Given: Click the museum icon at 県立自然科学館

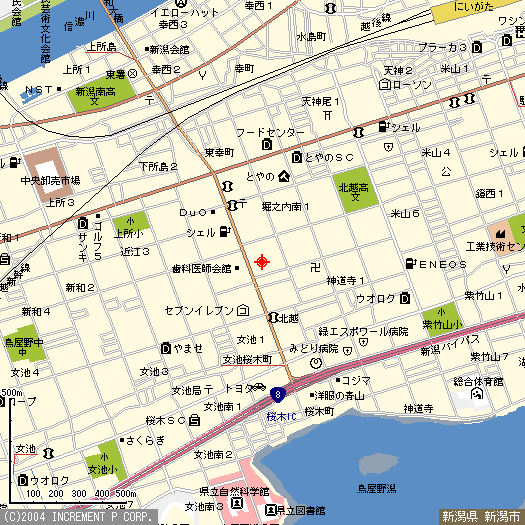Looking at the screenshot, I should [x=237, y=503].
